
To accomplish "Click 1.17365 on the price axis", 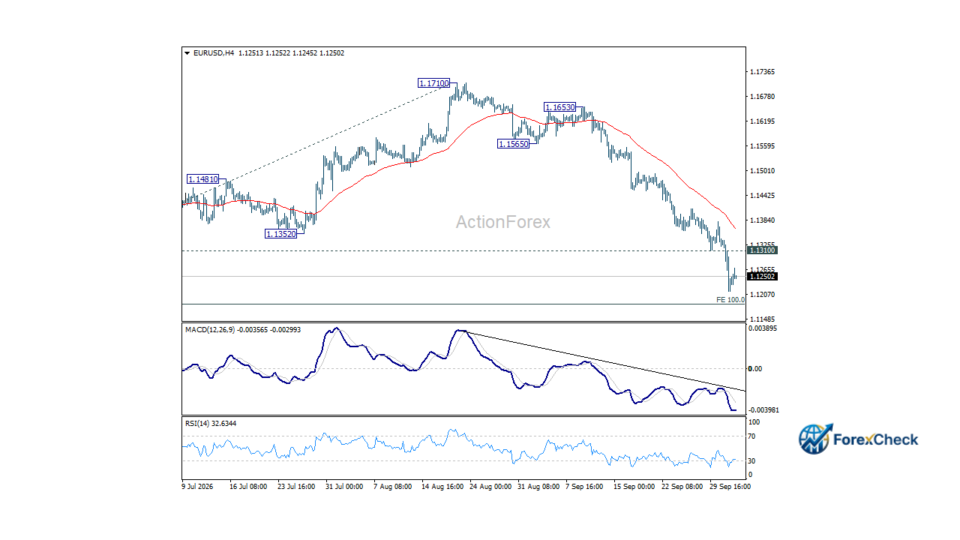I will pyautogui.click(x=762, y=72).
